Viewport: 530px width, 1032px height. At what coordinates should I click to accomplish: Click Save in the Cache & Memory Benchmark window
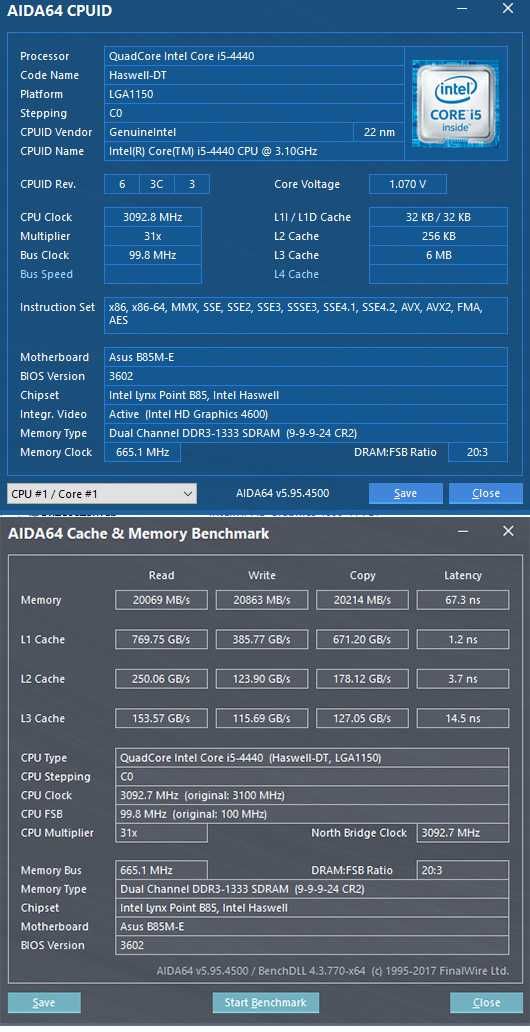[x=44, y=1003]
